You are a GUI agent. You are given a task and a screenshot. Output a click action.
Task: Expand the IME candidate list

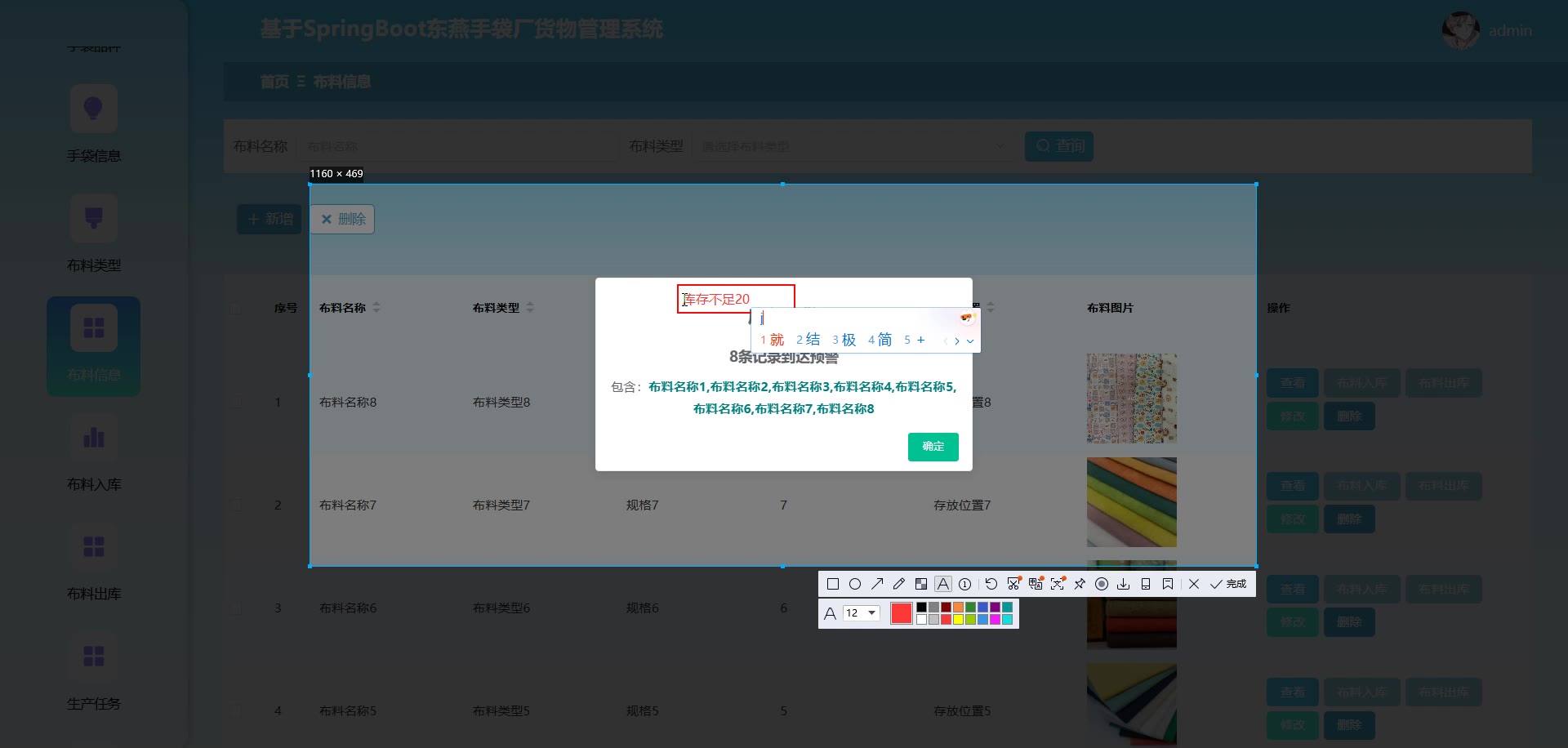(970, 341)
